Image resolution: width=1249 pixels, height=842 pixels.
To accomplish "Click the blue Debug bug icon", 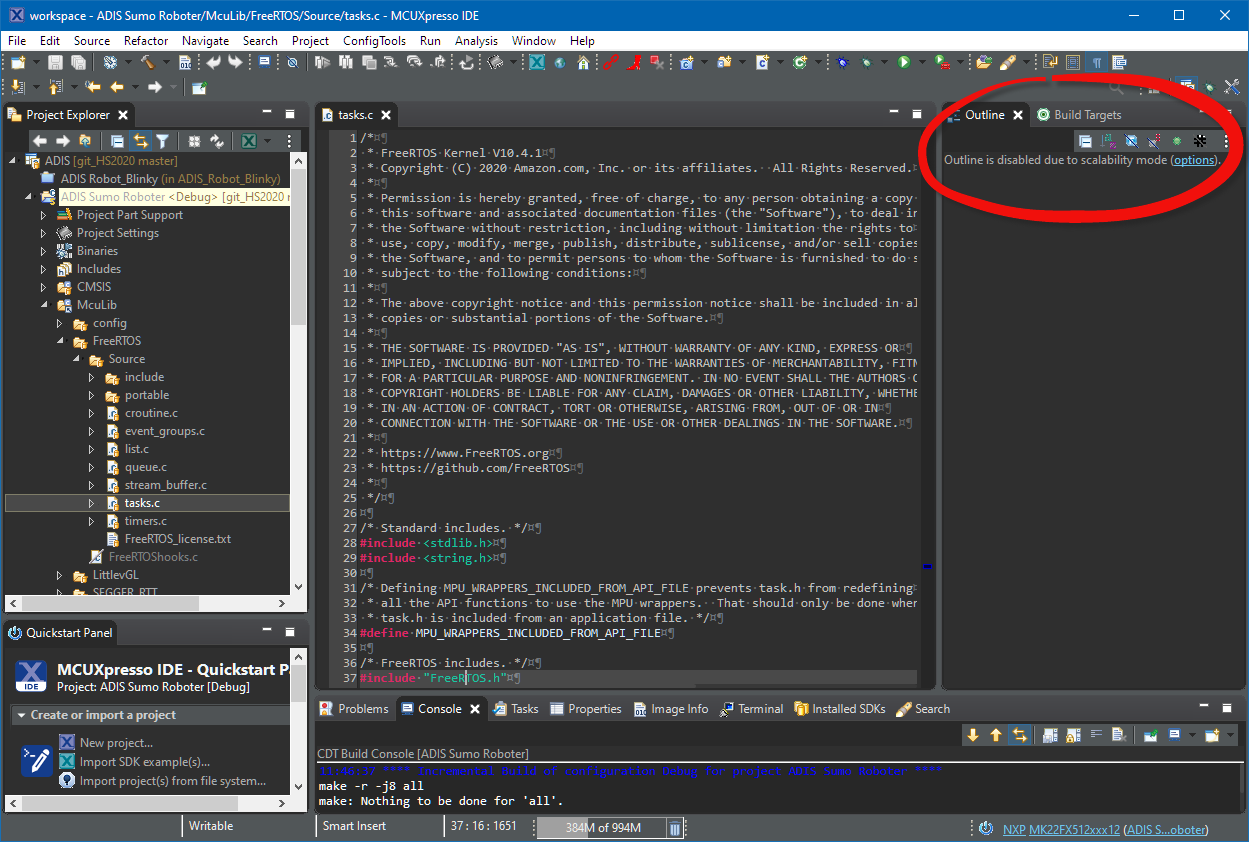I will (x=843, y=62).
